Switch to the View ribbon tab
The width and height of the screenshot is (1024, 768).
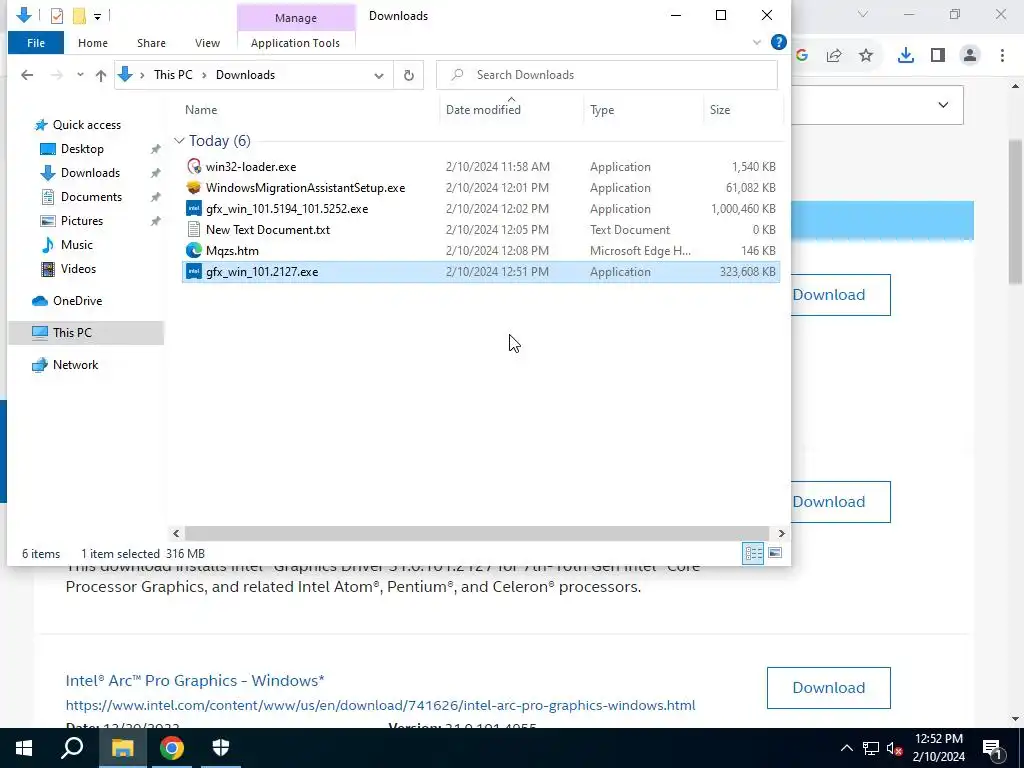pyautogui.click(x=207, y=43)
